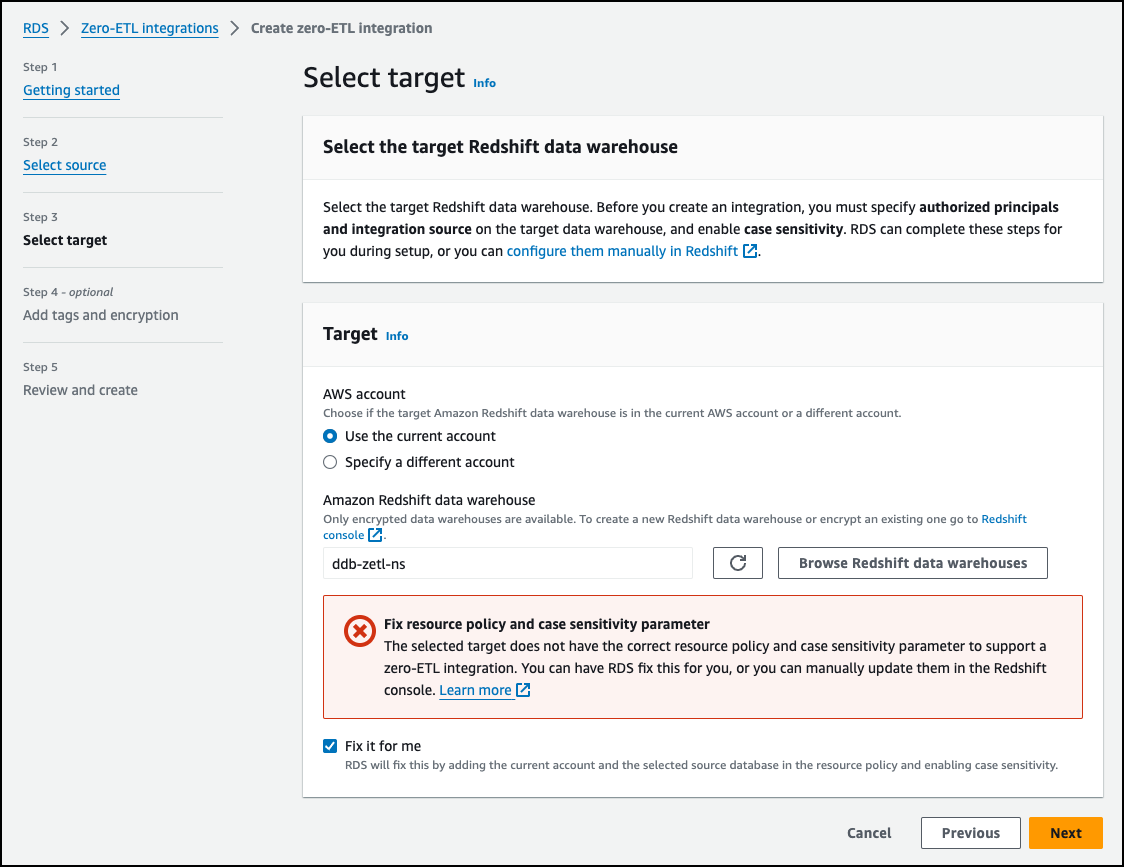This screenshot has width=1124, height=867.
Task: Click the Previous button
Action: pyautogui.click(x=970, y=833)
